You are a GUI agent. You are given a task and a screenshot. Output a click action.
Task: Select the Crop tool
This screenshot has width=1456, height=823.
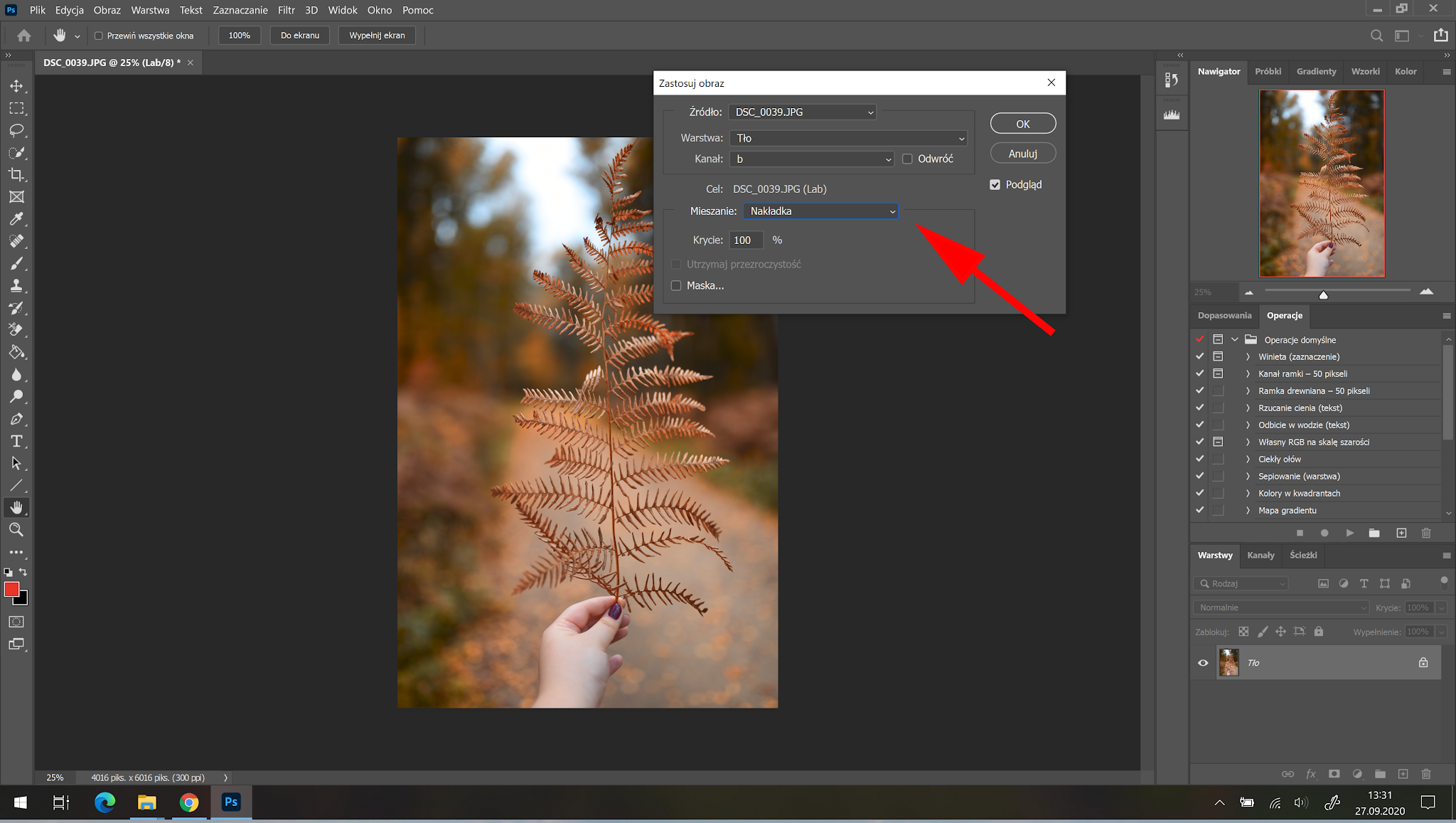[x=16, y=174]
